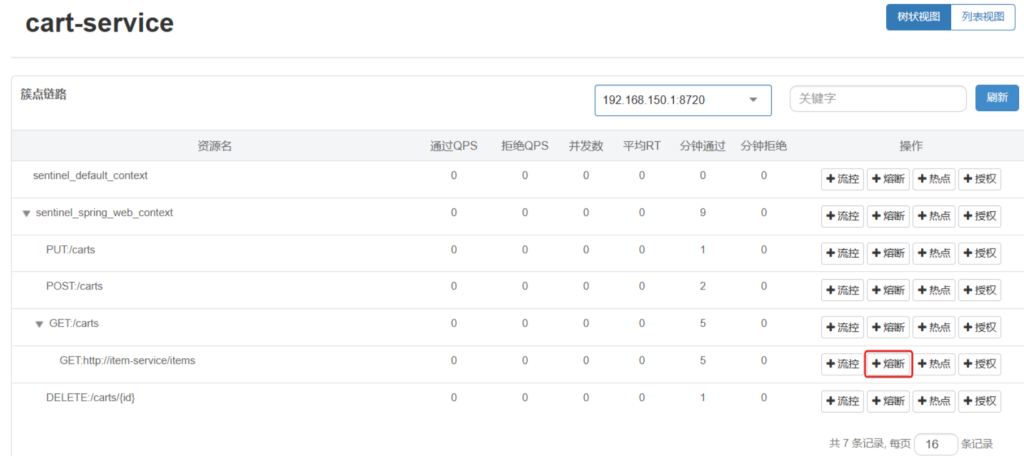1024x456 pixels.
Task: Open the machine IP 192.168.150.1:8720 dropdown
Action: click(683, 100)
